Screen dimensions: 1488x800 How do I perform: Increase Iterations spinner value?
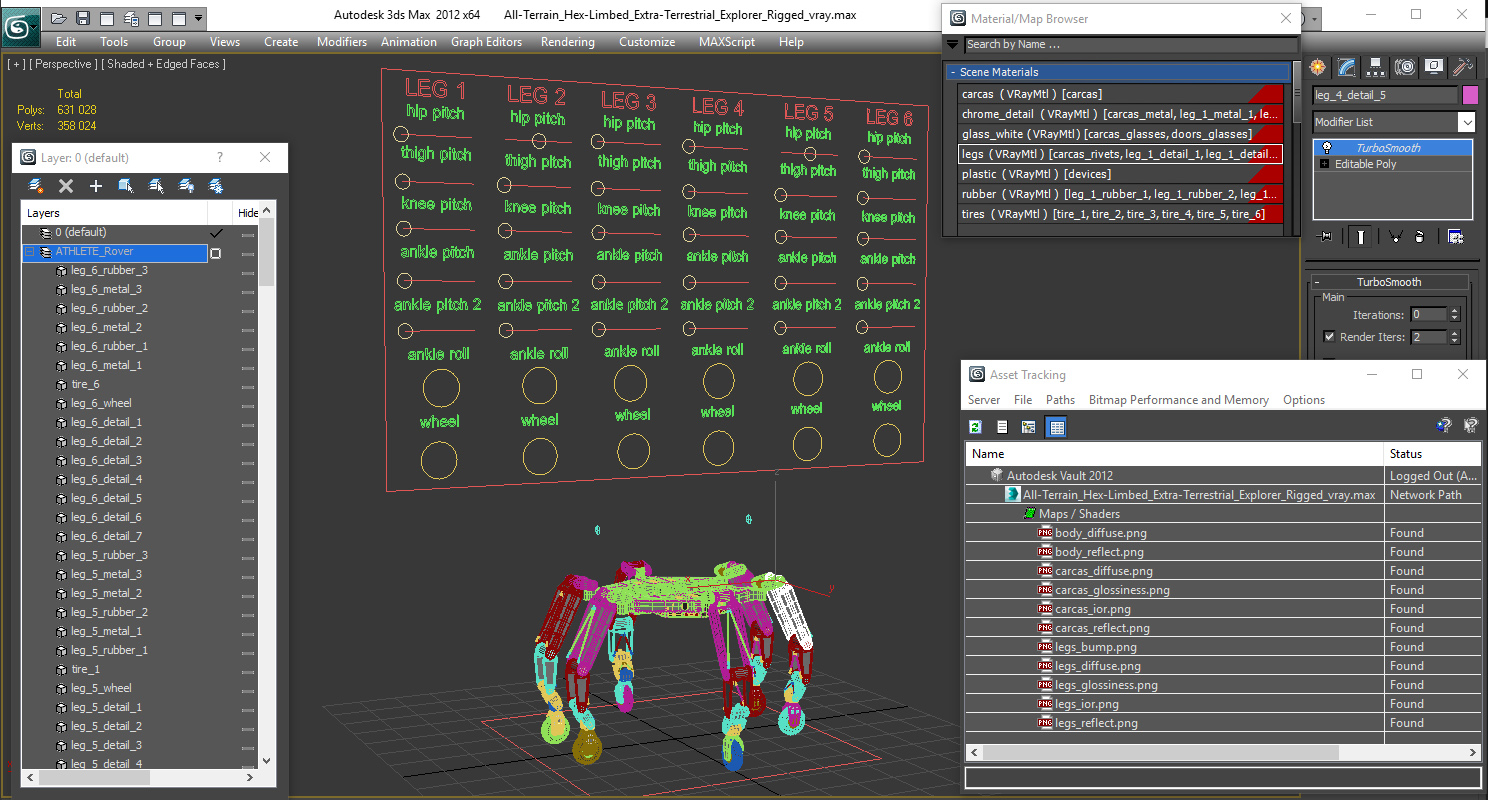pos(1454,311)
